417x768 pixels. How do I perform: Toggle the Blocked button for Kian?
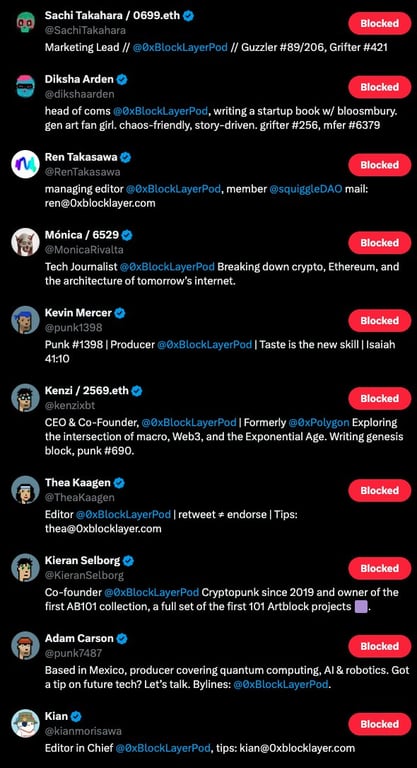tap(379, 724)
